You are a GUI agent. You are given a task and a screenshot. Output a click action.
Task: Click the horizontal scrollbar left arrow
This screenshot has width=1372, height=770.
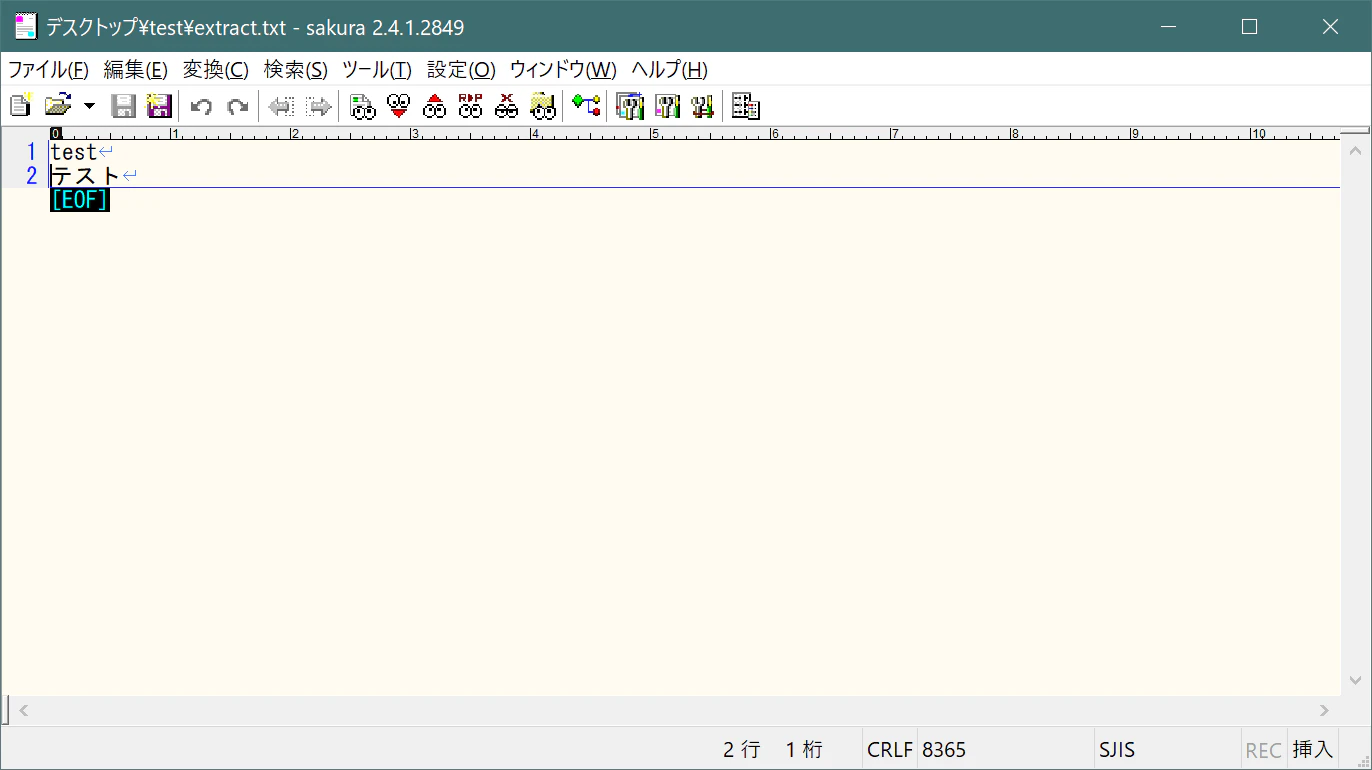[24, 711]
